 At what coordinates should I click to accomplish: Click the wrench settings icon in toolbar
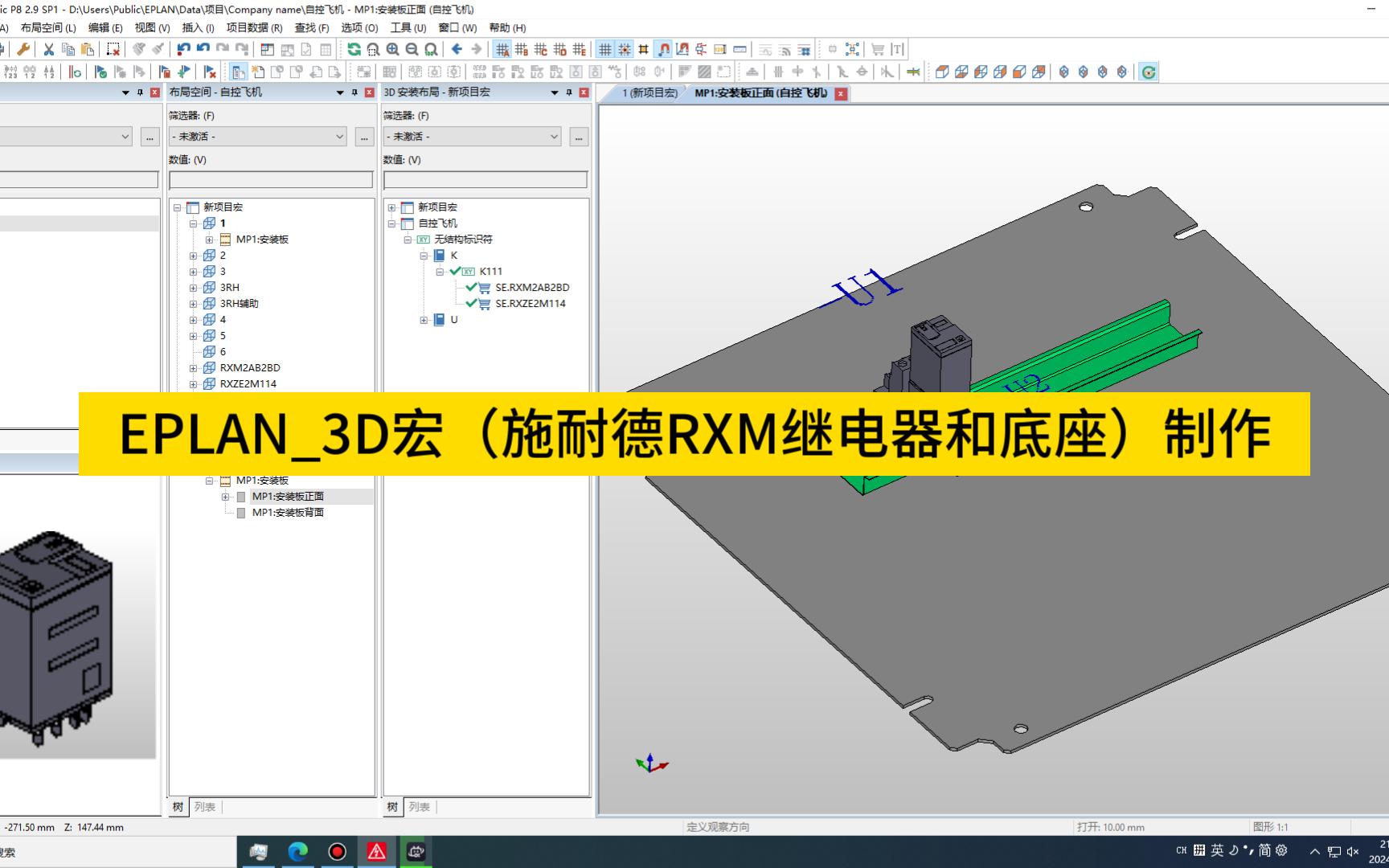(23, 49)
